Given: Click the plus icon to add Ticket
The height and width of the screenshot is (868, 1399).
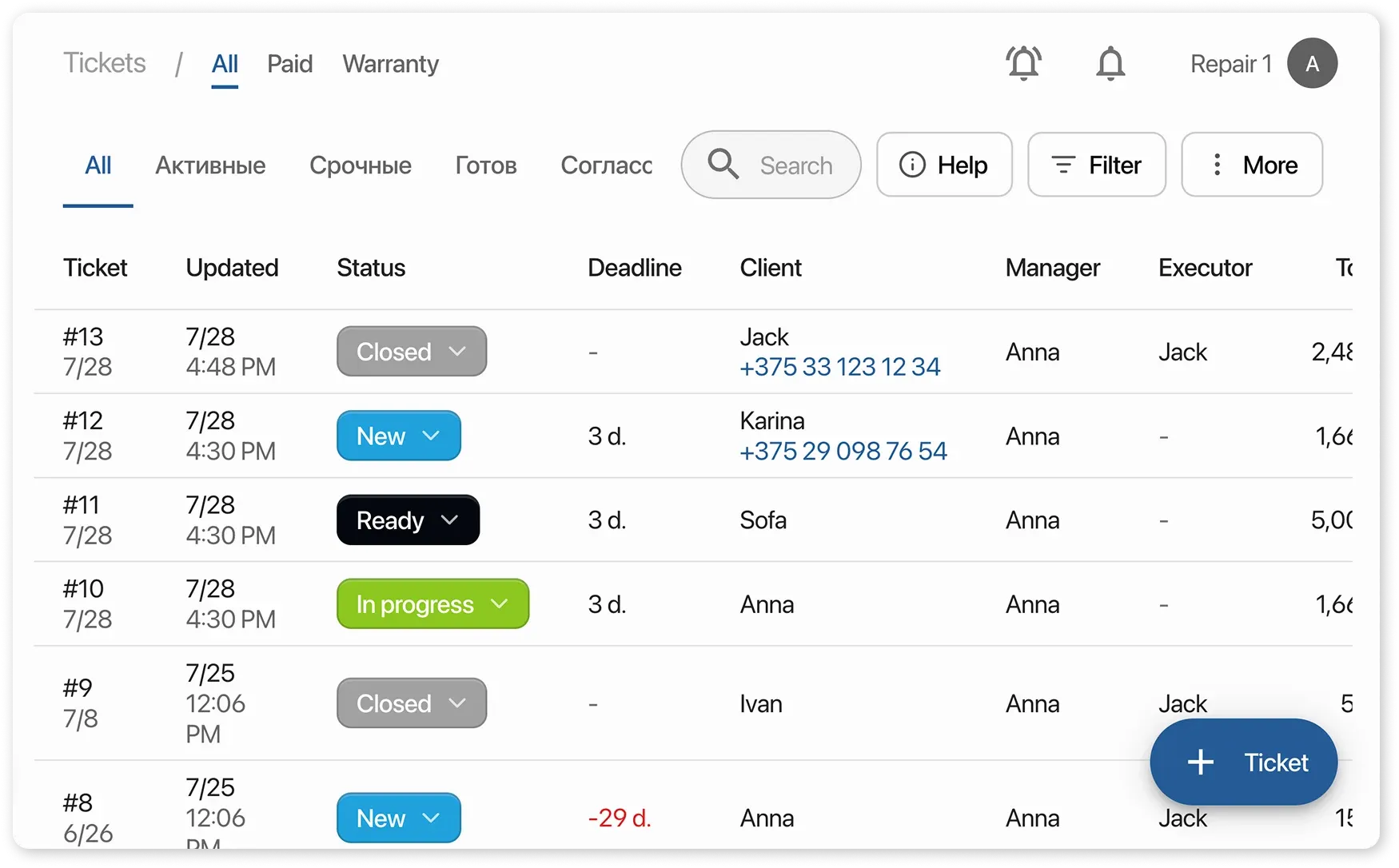Looking at the screenshot, I should pyautogui.click(x=1201, y=762).
